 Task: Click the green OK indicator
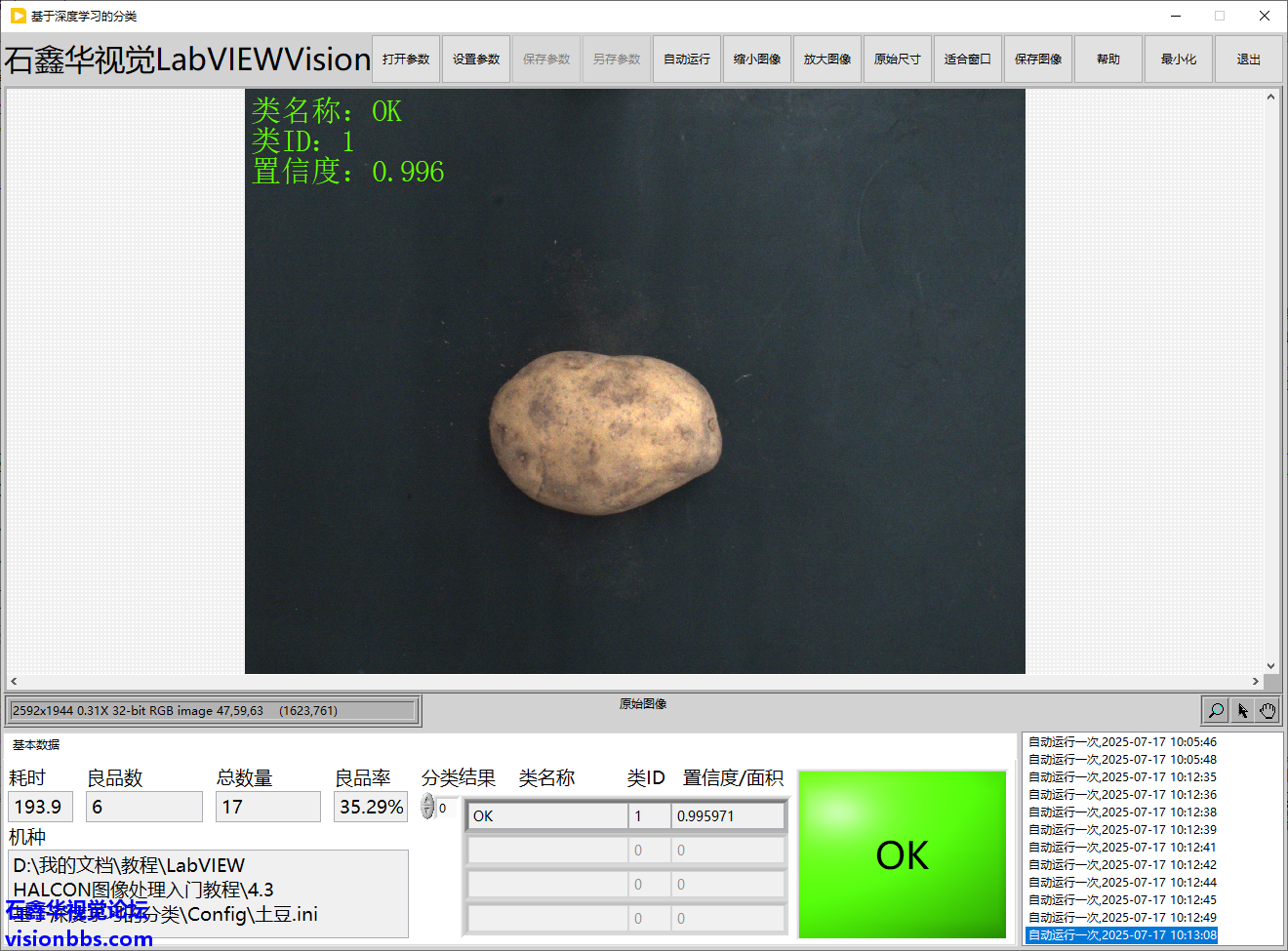[x=902, y=854]
